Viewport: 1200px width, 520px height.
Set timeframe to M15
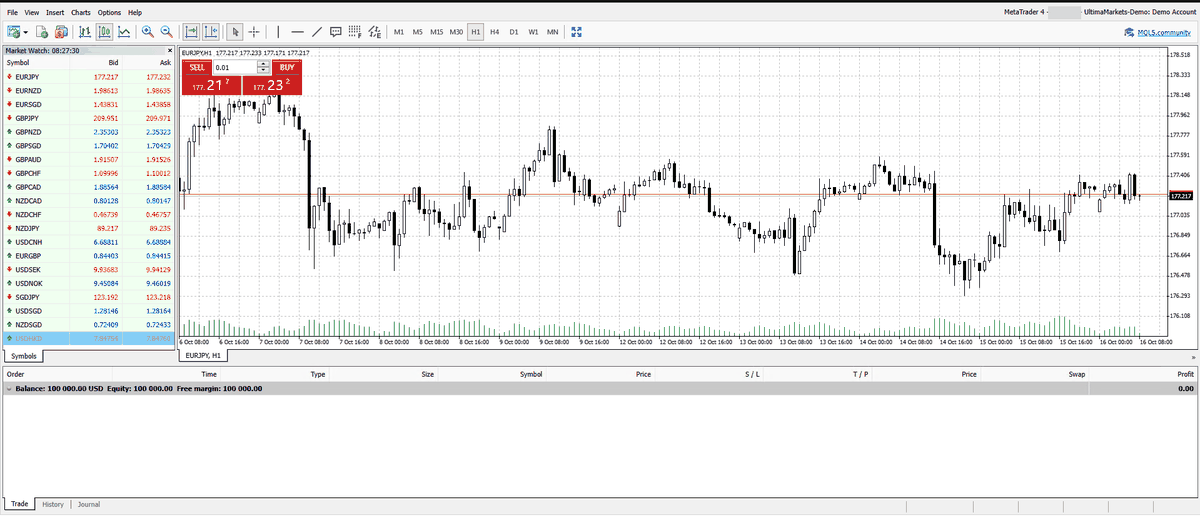[x=437, y=32]
